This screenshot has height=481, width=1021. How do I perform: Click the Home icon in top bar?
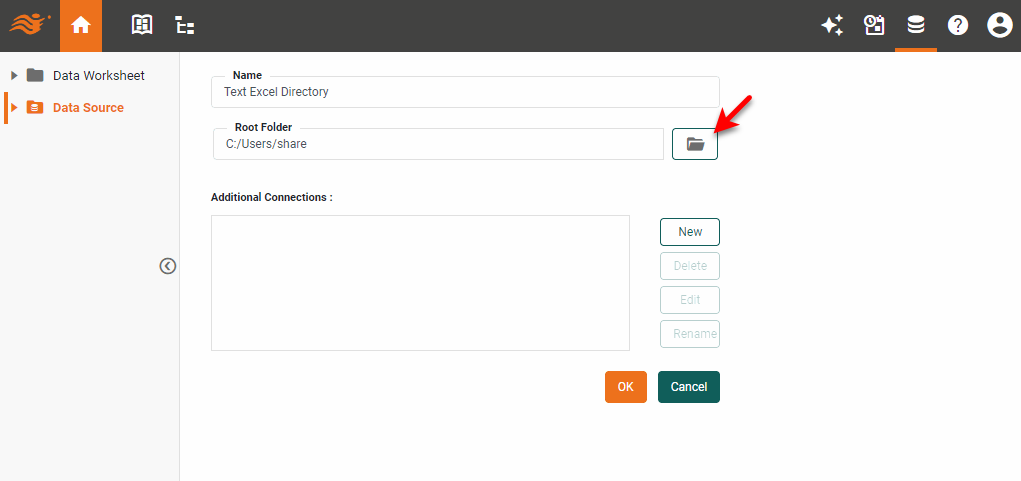point(81,26)
